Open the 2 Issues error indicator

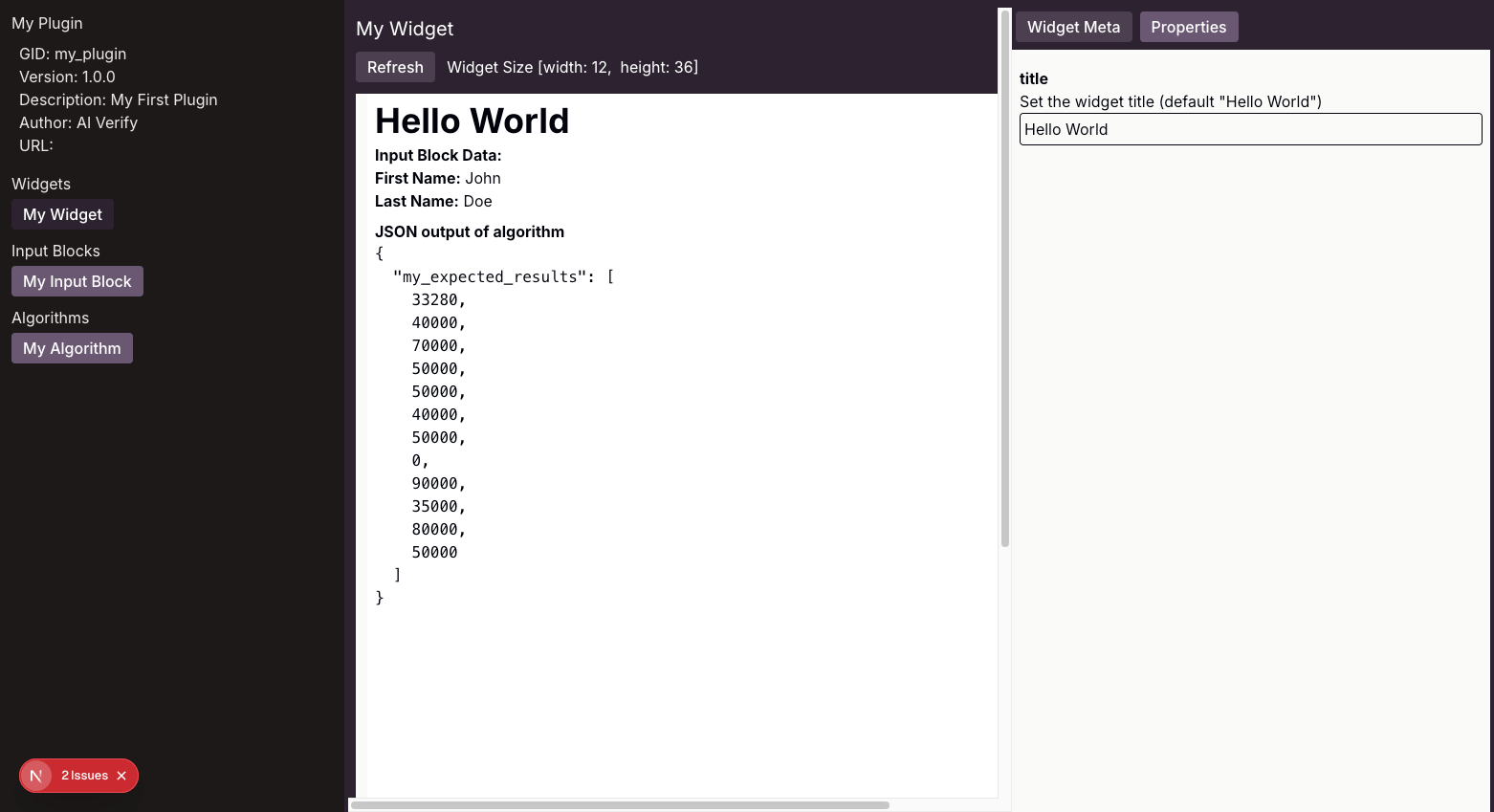click(x=84, y=776)
